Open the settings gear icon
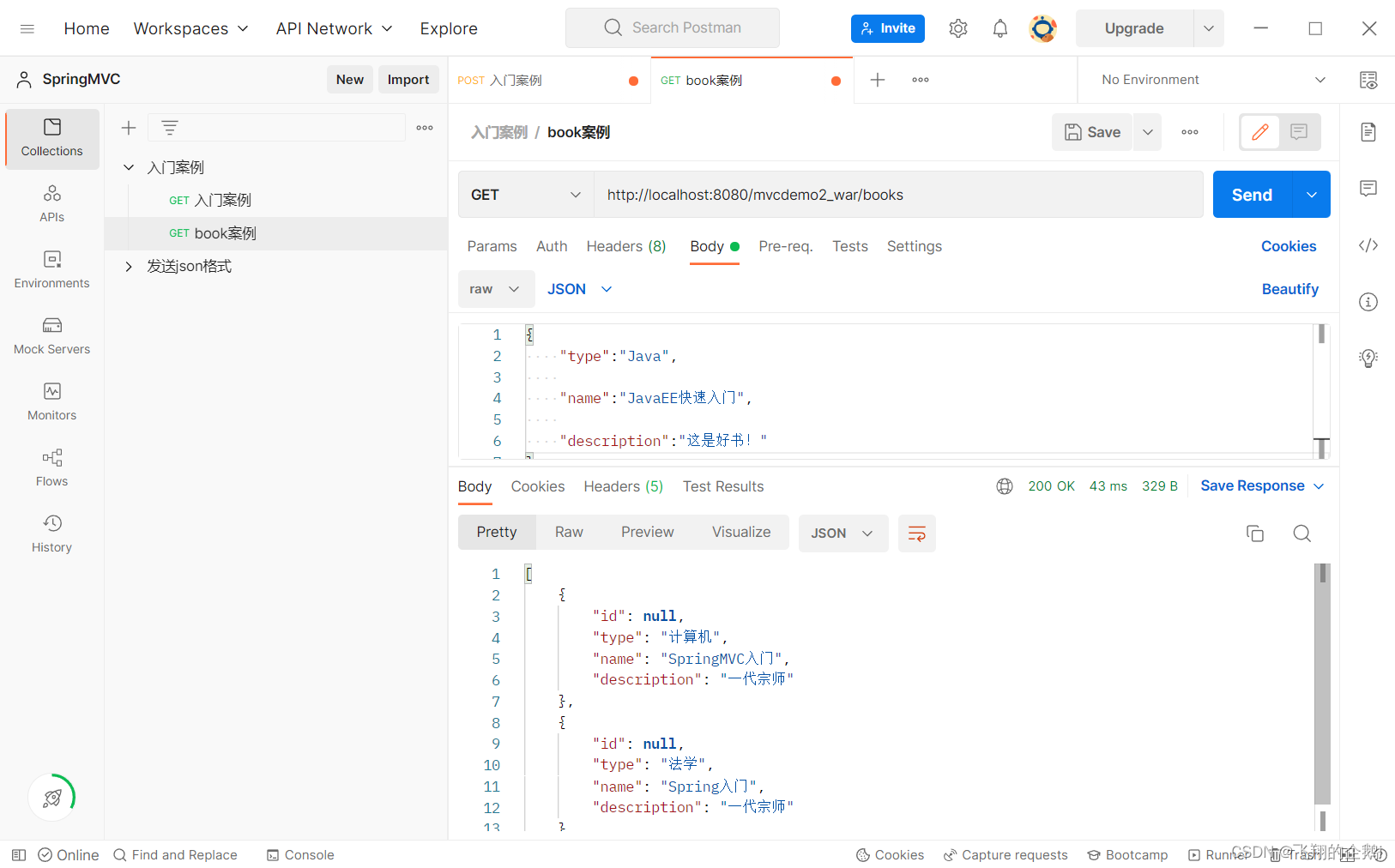1395x868 pixels. pyautogui.click(x=958, y=28)
